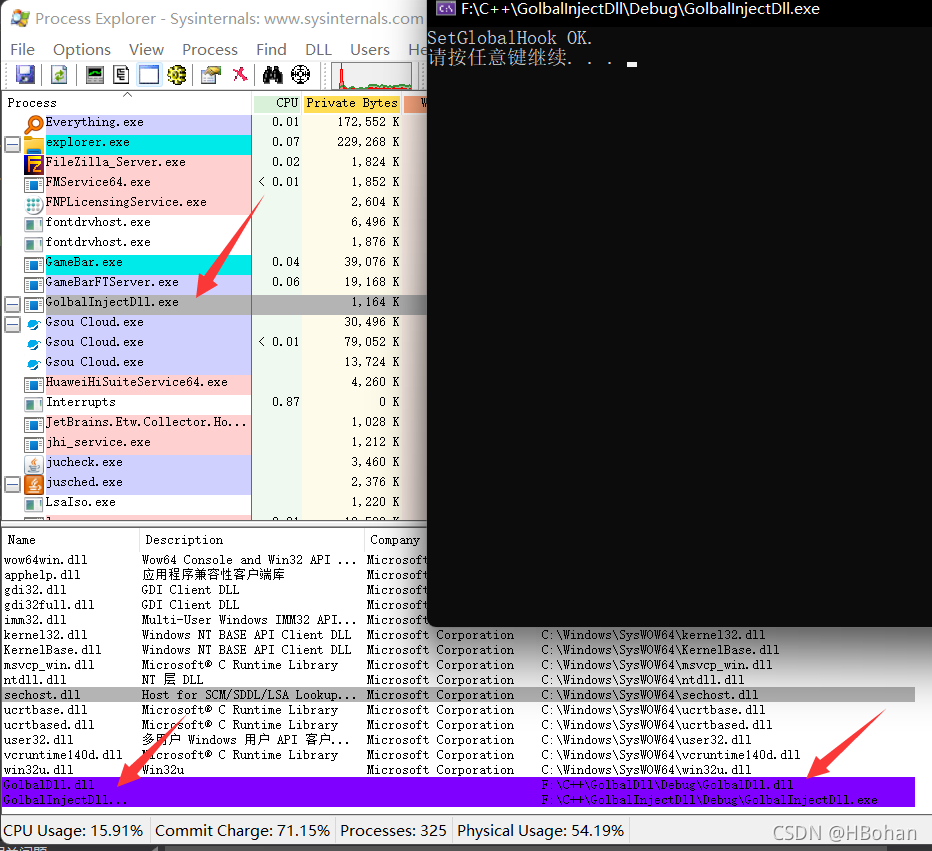Sort by the Private Bytes column header
Screen dimensions: 932x851
[x=351, y=103]
